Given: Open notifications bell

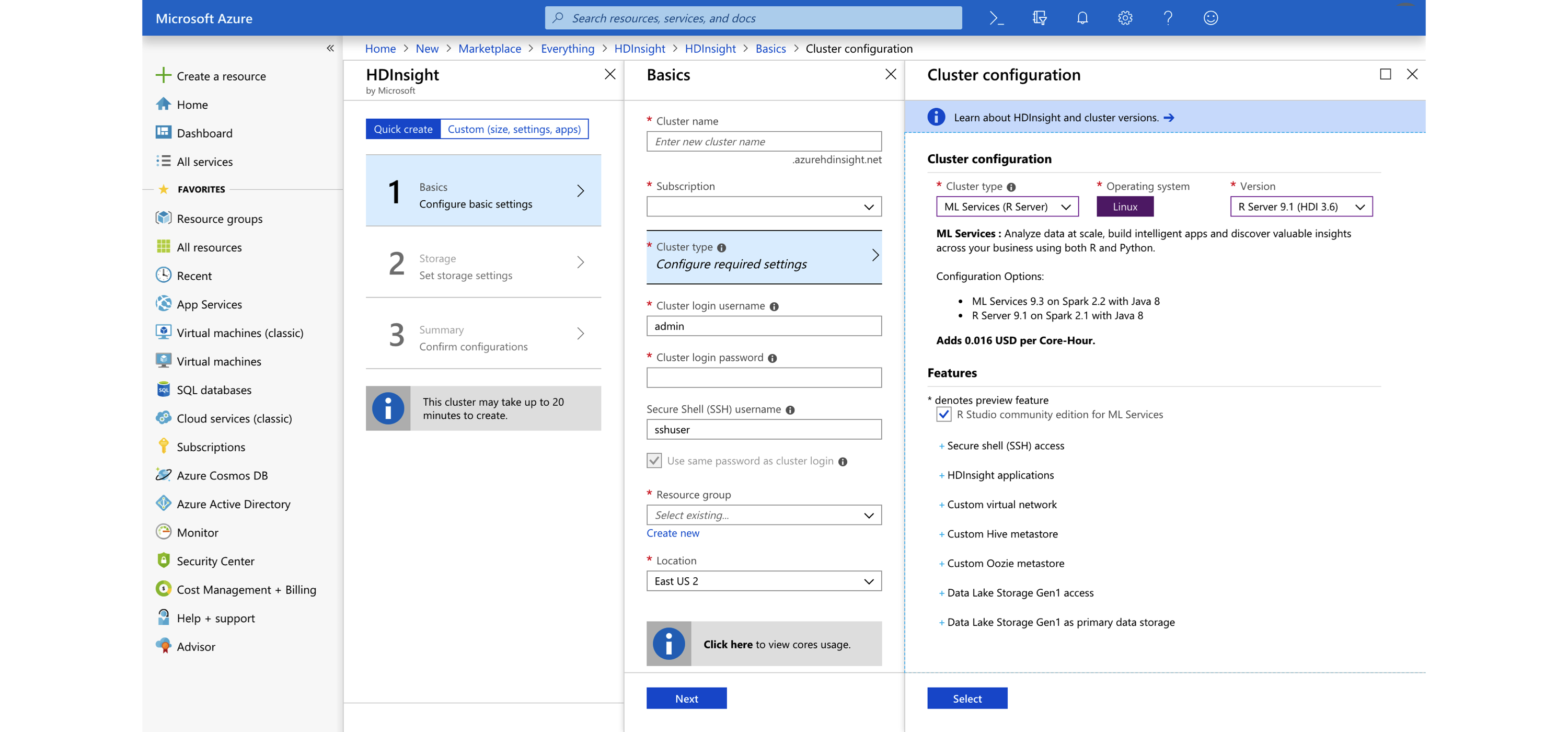Looking at the screenshot, I should tap(1082, 18).
